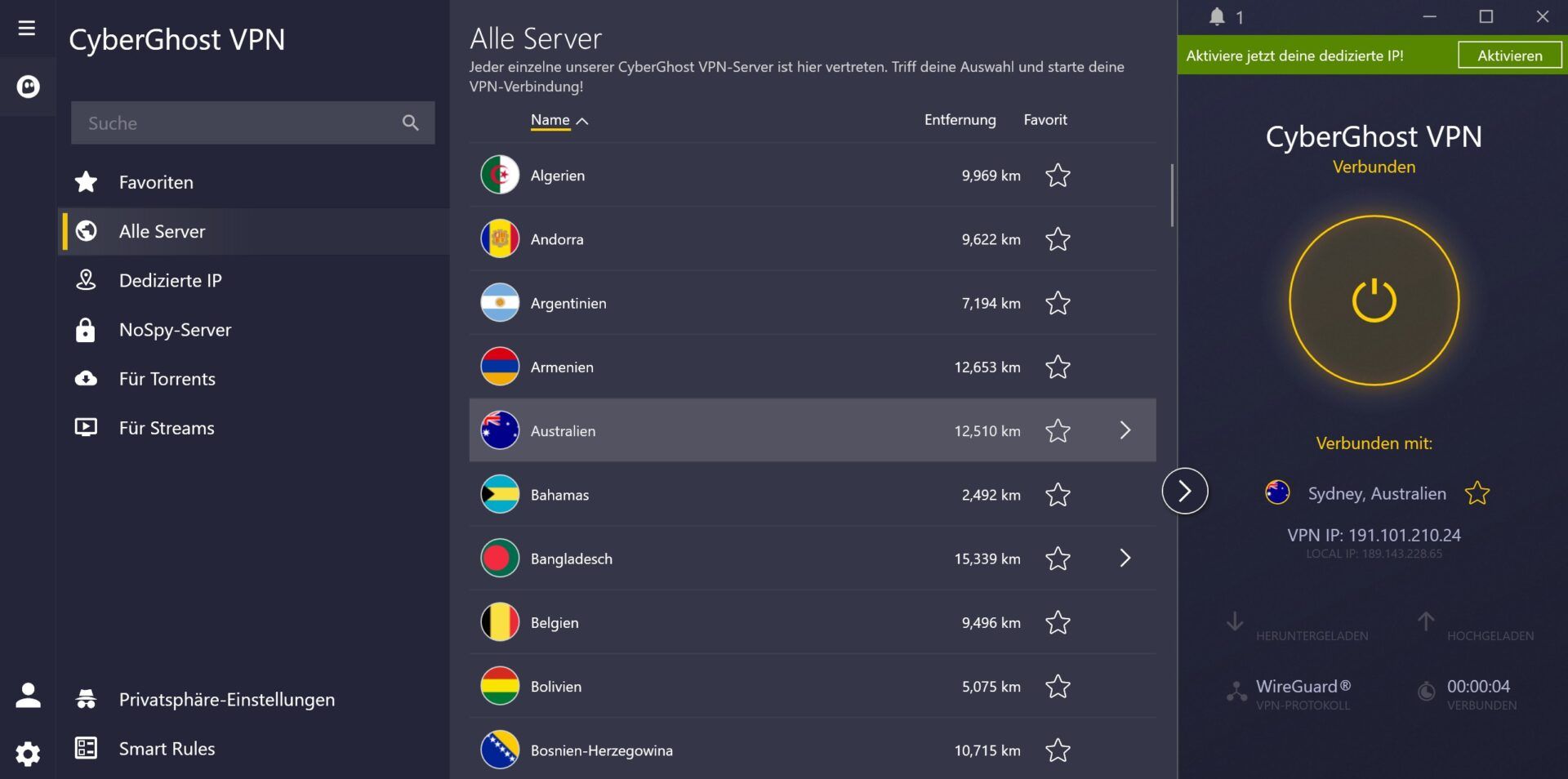Mark Bangladesch as favorite

coord(1058,559)
